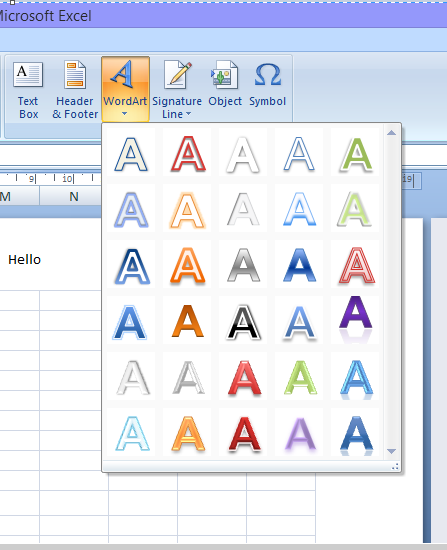Screen dimensions: 447x550
Task: Choose the light gray WordArt in second row
Action: pyautogui.click(x=243, y=209)
